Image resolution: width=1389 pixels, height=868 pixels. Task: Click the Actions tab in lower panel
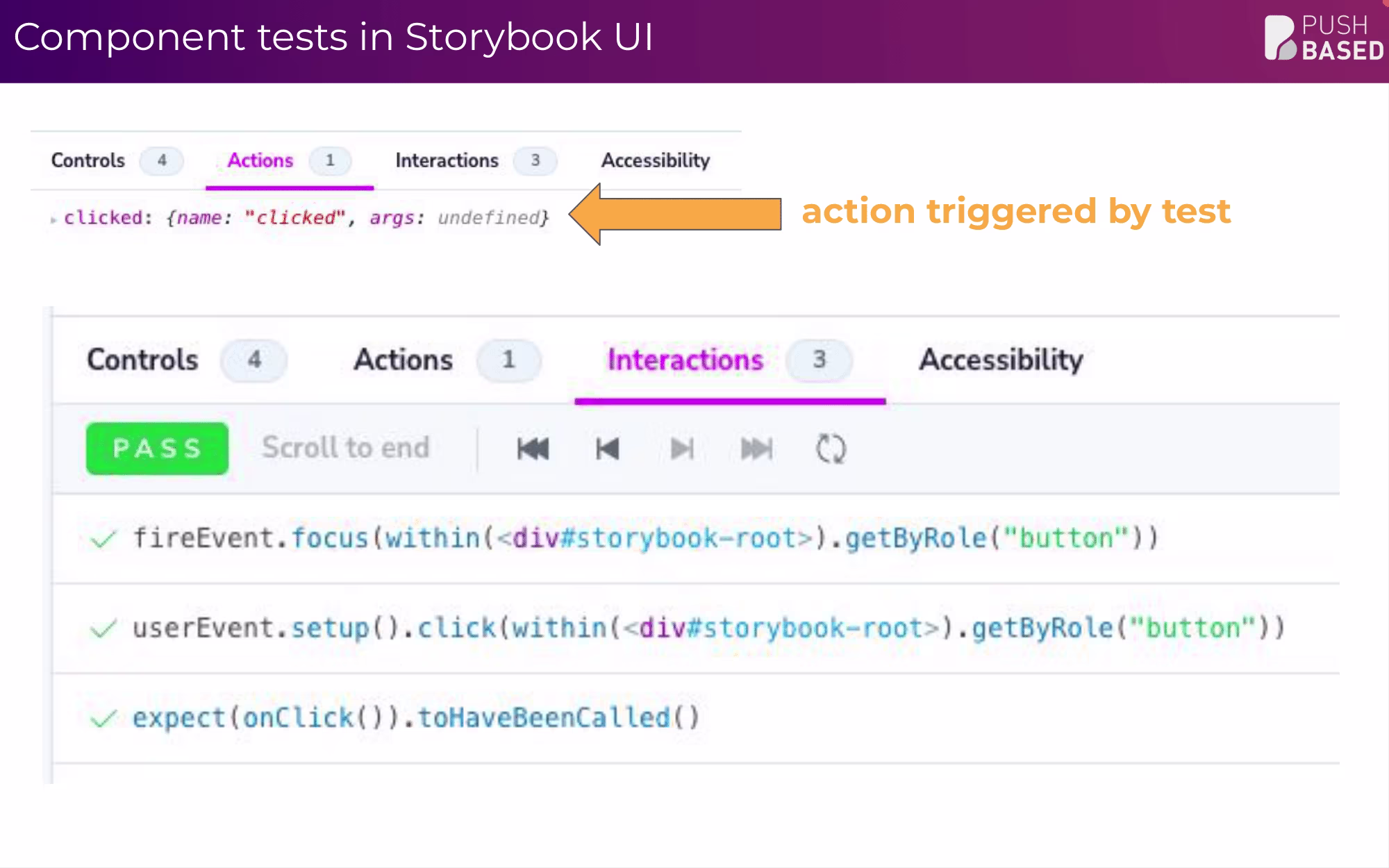pyautogui.click(x=403, y=360)
